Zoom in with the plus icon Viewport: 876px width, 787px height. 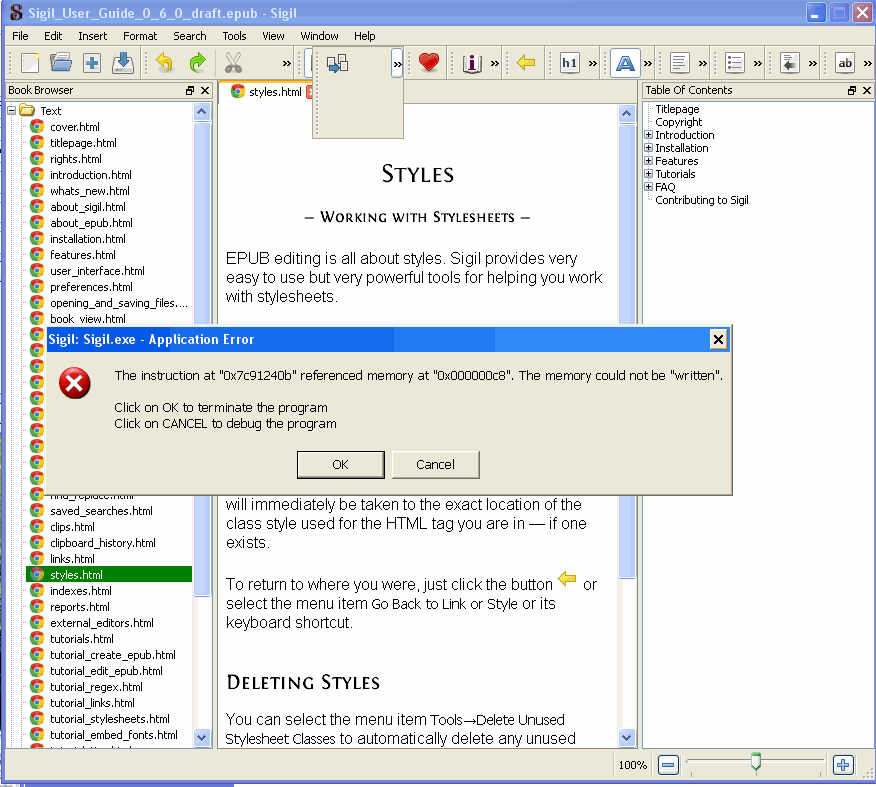pos(843,765)
